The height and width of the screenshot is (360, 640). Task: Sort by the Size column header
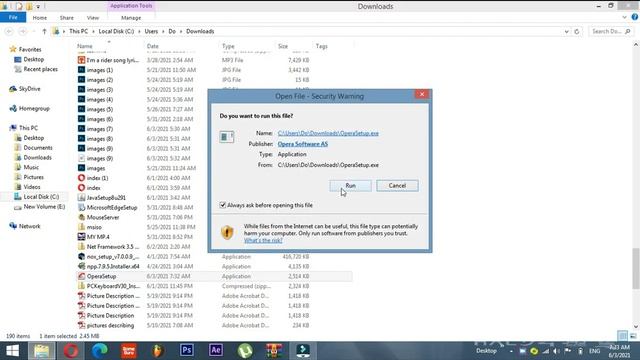click(283, 46)
